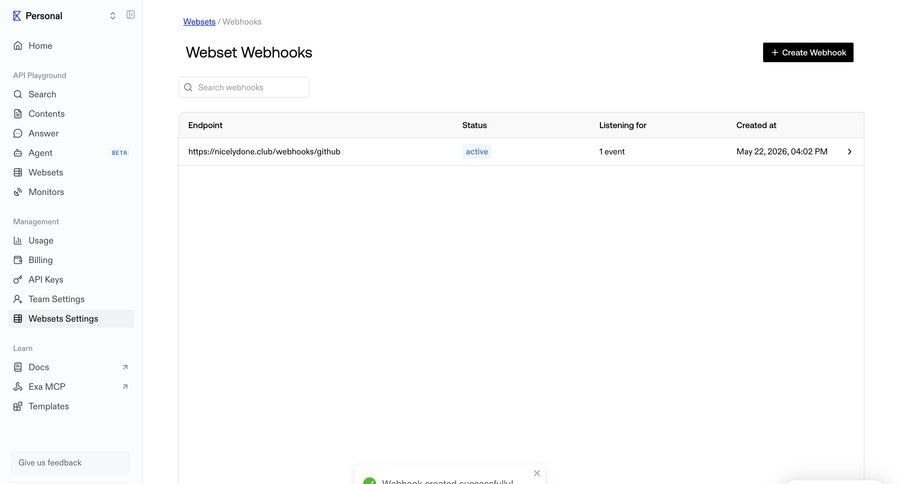
Task: Open the Monitors menu item
Action: tap(70, 192)
